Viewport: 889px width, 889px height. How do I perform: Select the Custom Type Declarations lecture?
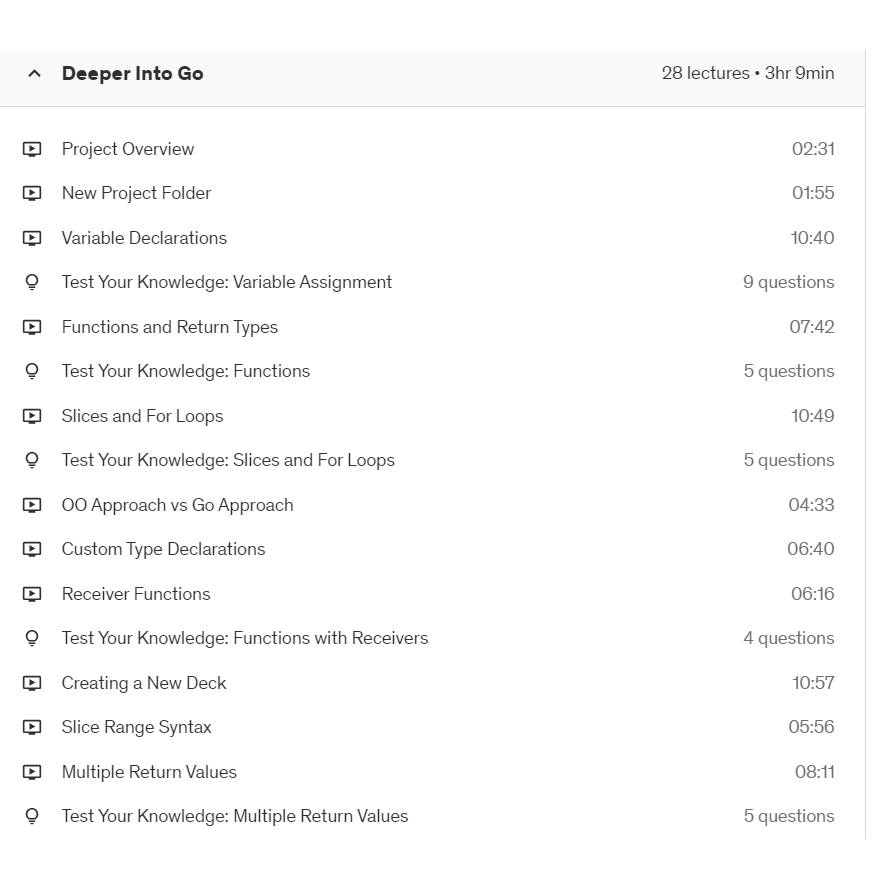point(163,549)
